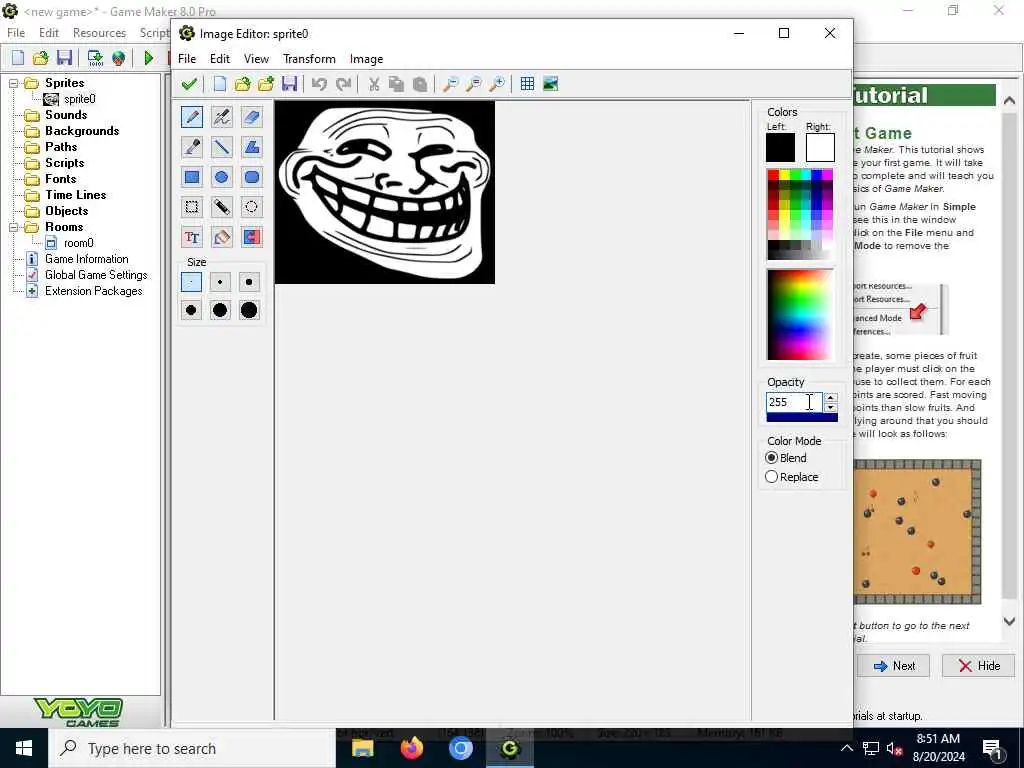Pick a color from the rainbow spectrum

(x=800, y=314)
